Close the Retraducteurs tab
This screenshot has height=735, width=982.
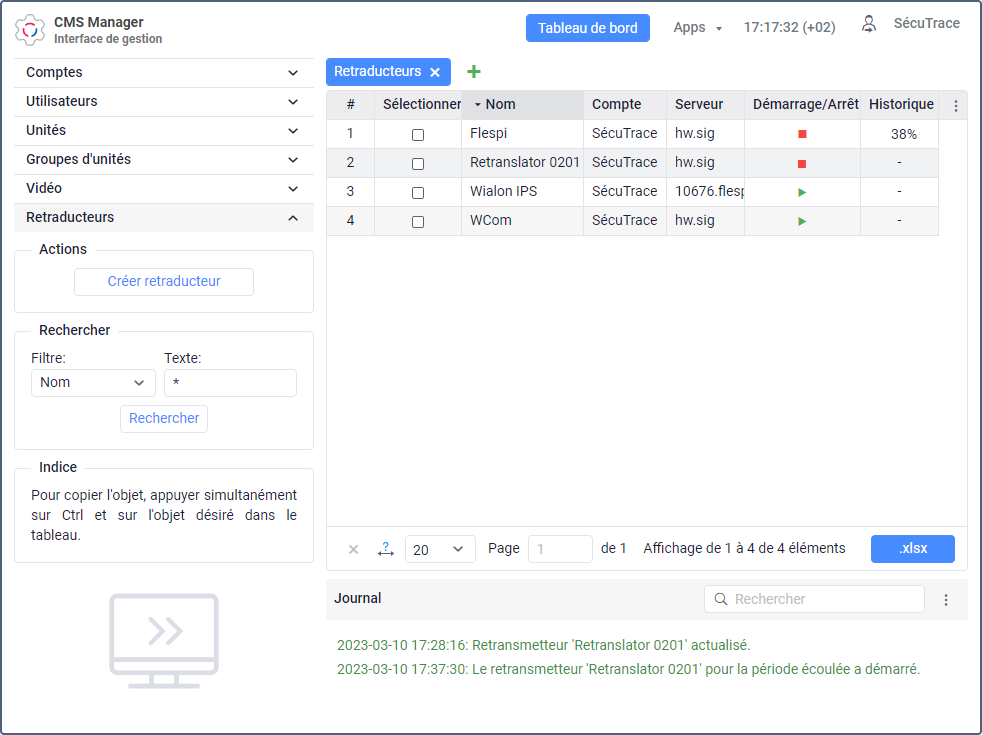435,72
